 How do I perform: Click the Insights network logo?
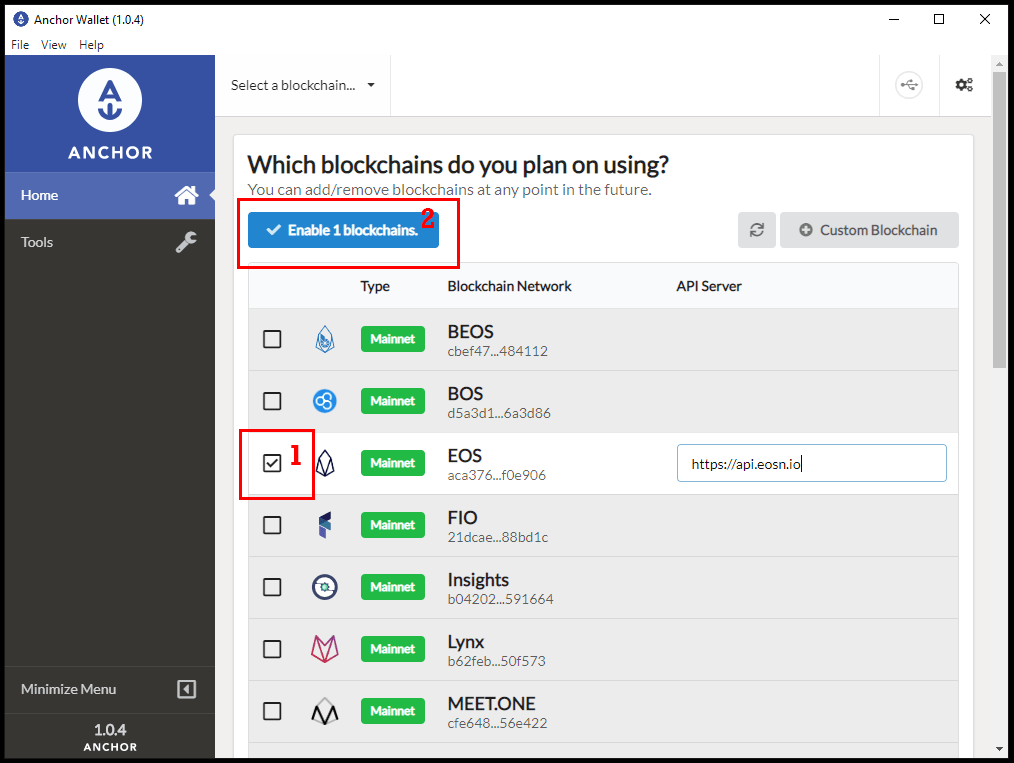(x=325, y=587)
